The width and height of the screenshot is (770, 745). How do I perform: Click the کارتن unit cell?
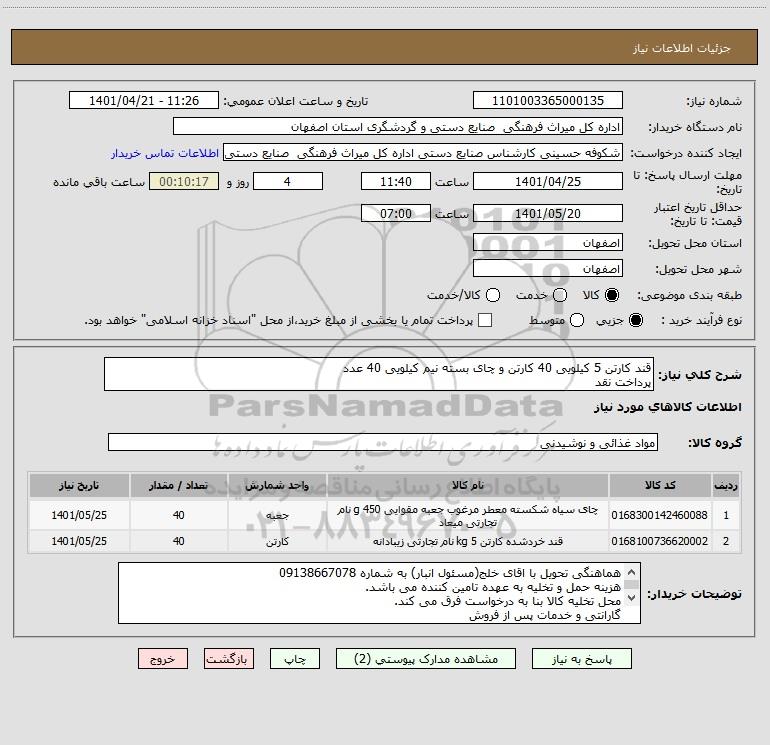[x=277, y=541]
